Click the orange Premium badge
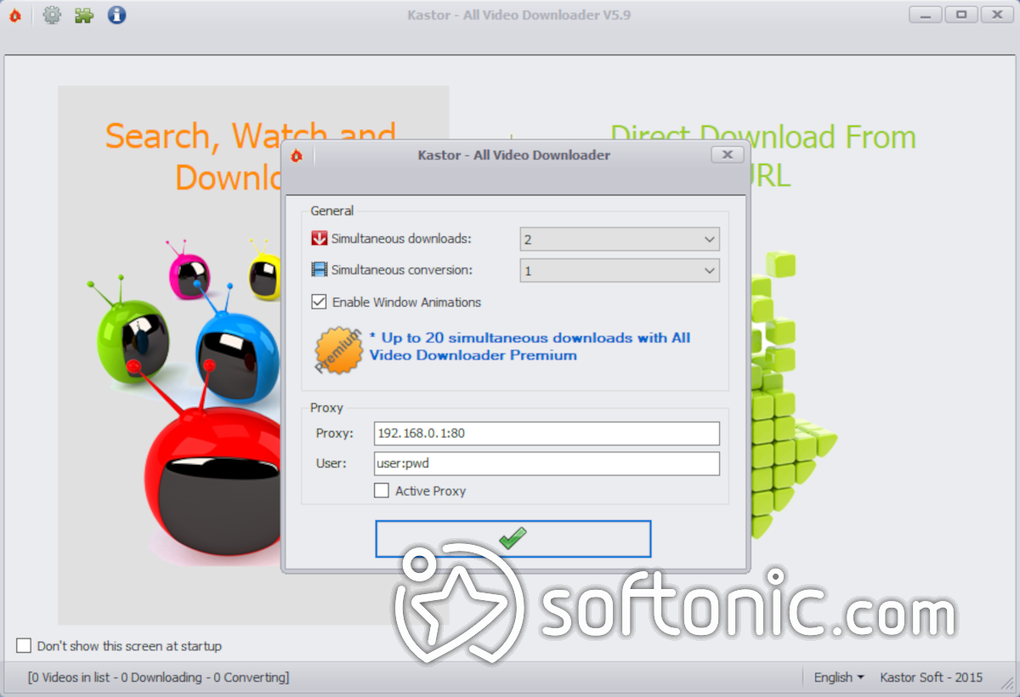The width and height of the screenshot is (1020, 697). 338,350
